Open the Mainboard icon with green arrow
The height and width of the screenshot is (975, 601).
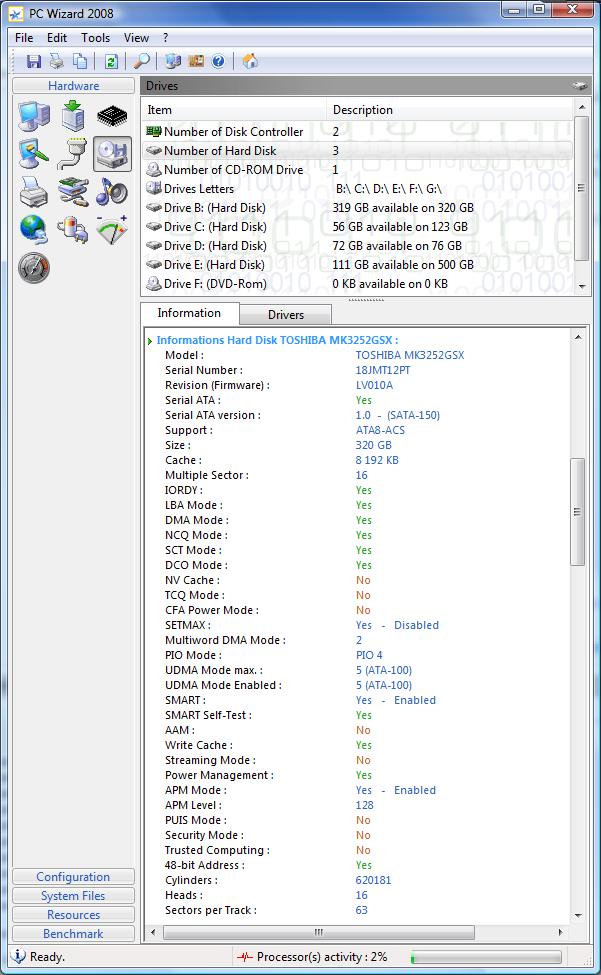(73, 116)
